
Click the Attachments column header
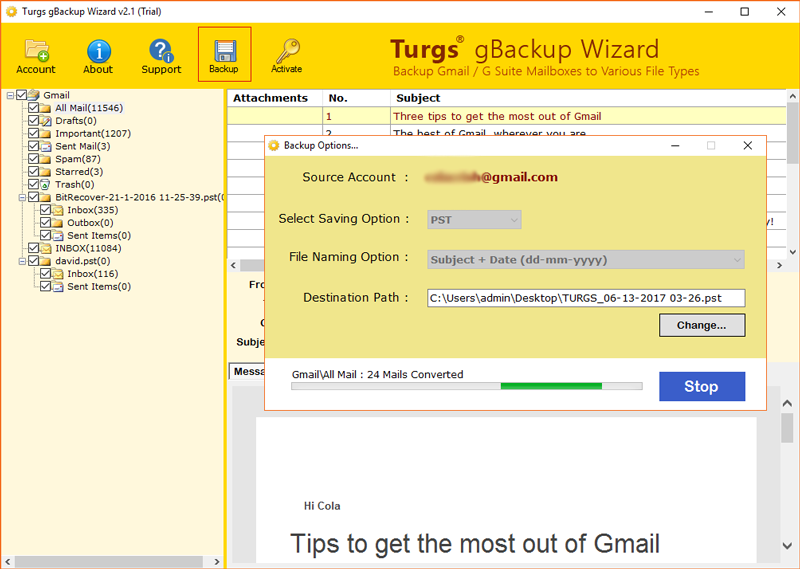coord(270,98)
